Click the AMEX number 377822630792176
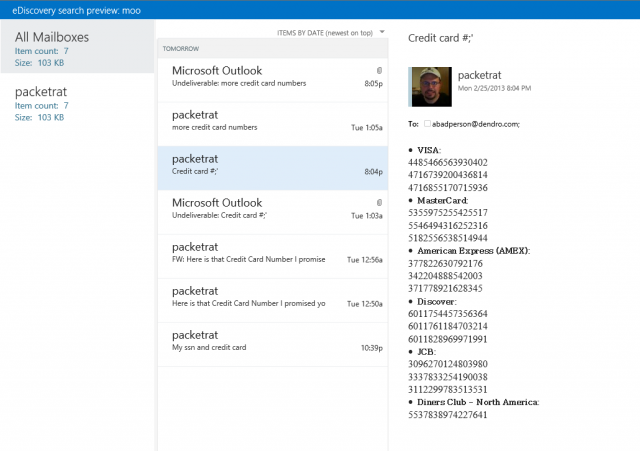This screenshot has height=451, width=640. pyautogui.click(x=445, y=264)
